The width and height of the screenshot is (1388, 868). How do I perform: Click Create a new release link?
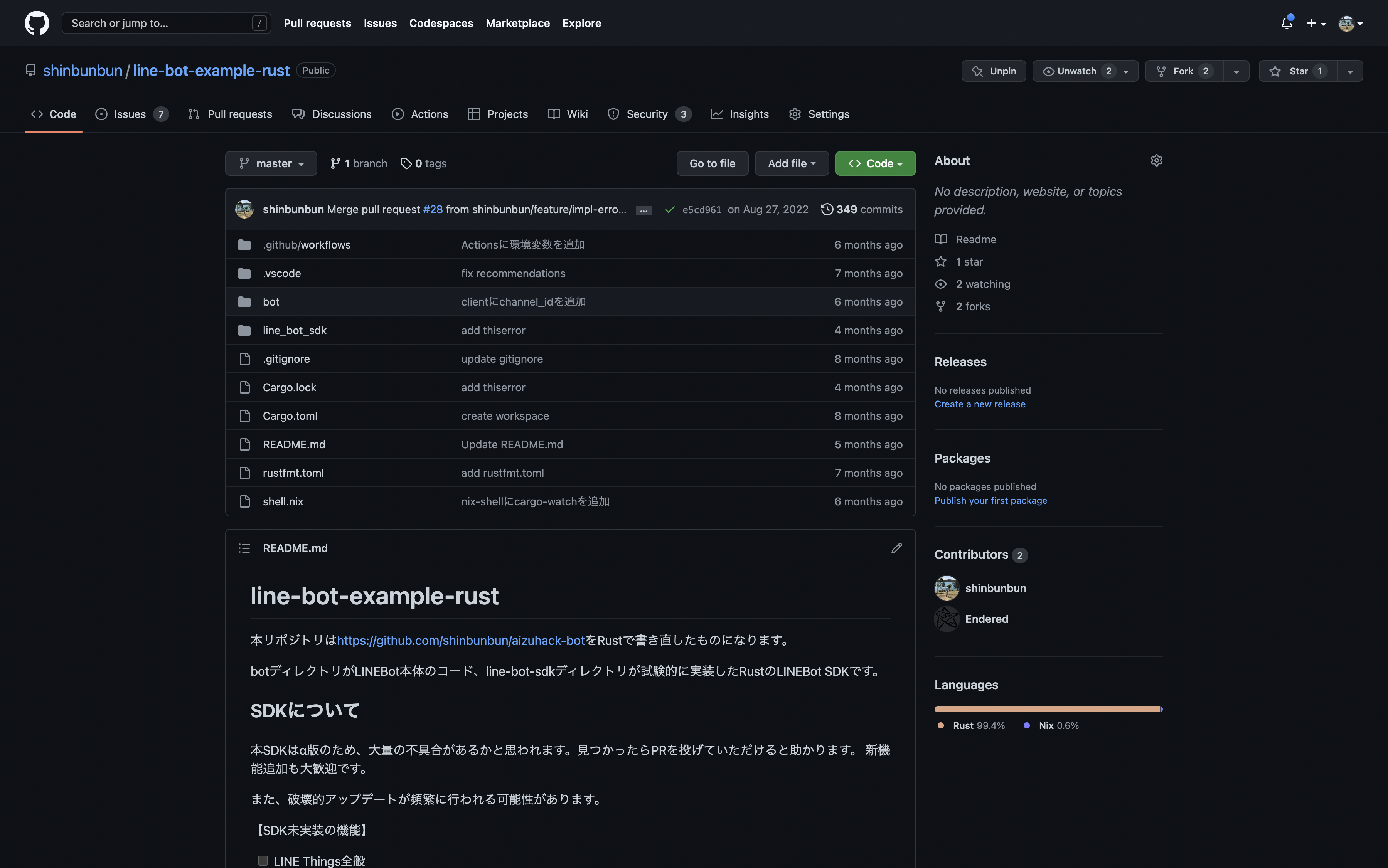tap(980, 404)
